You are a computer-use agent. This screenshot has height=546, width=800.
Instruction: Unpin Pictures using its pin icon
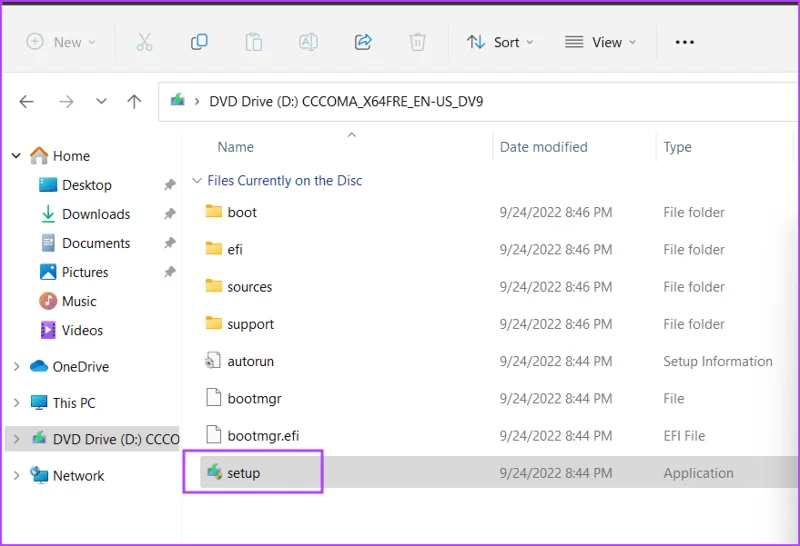(170, 272)
